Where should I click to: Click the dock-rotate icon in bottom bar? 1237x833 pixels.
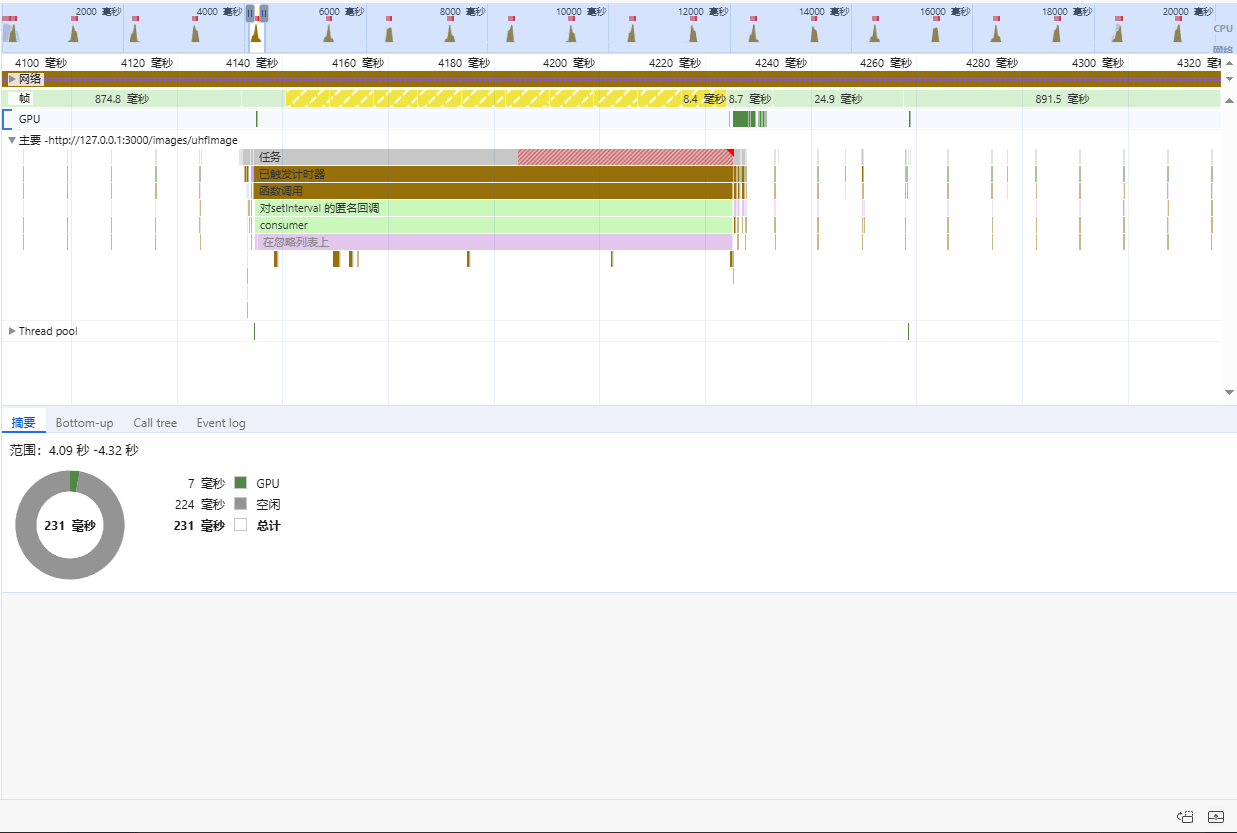(1185, 816)
